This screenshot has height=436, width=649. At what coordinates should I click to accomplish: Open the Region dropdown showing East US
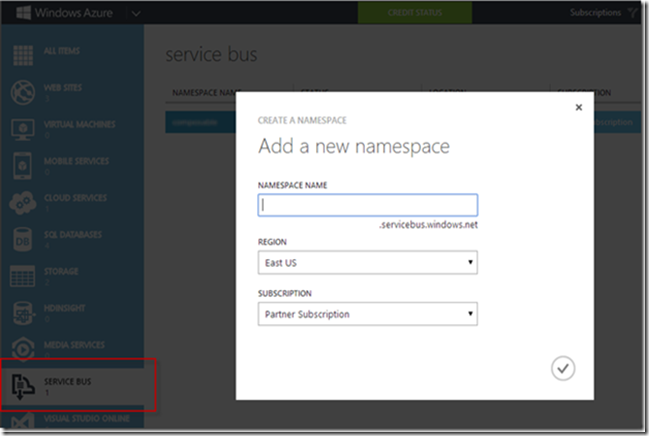point(368,263)
